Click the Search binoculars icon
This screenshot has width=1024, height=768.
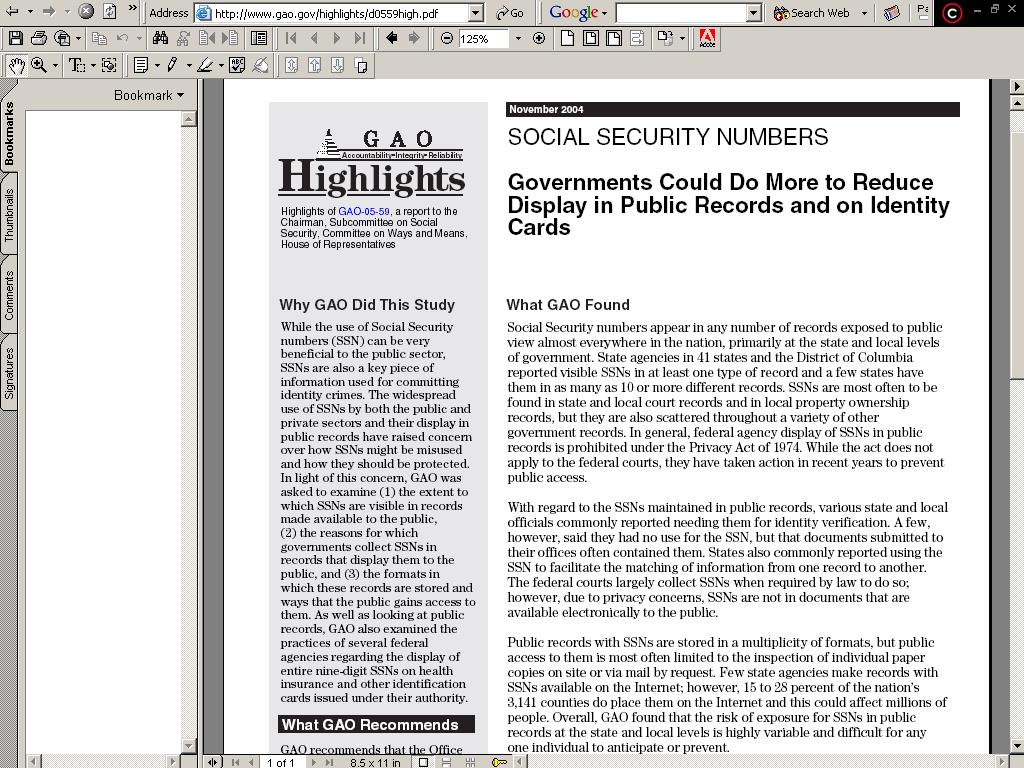tap(160, 39)
